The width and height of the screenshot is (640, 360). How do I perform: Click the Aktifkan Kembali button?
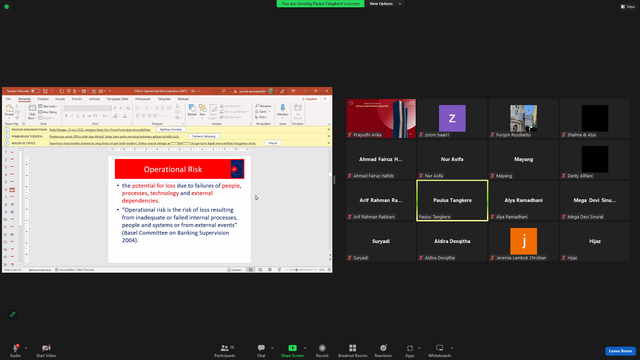click(x=171, y=129)
